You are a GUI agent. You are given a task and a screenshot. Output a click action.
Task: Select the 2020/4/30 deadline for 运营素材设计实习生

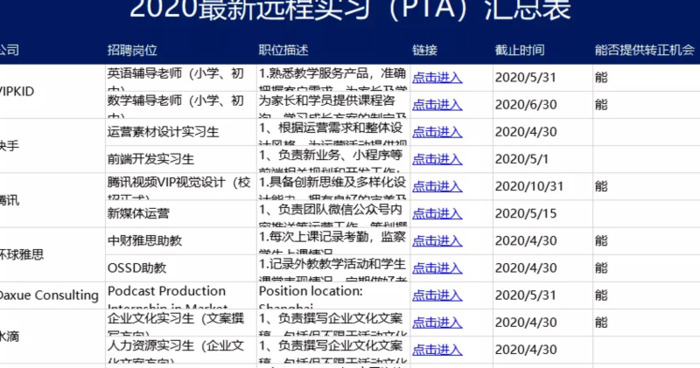[543, 133]
